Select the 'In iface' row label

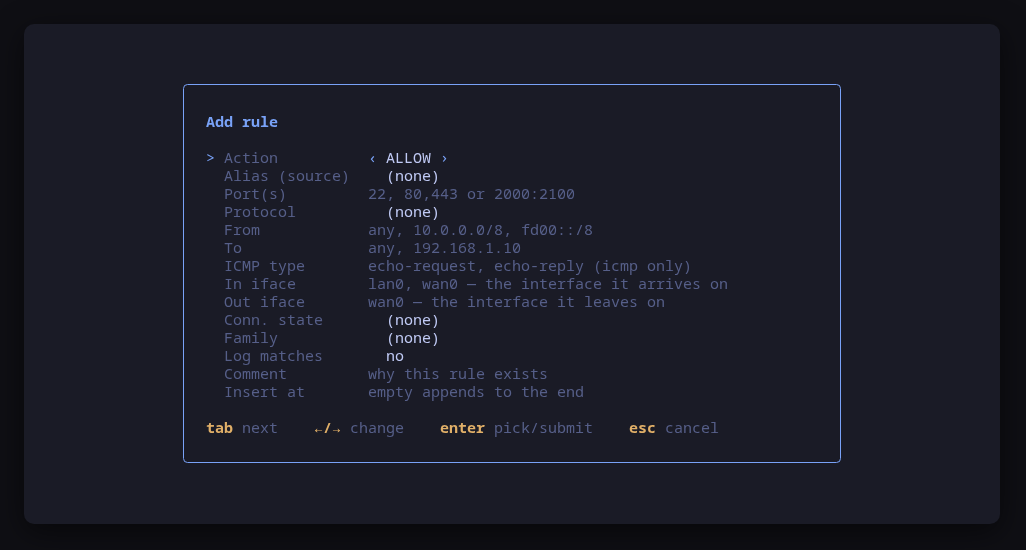point(260,284)
